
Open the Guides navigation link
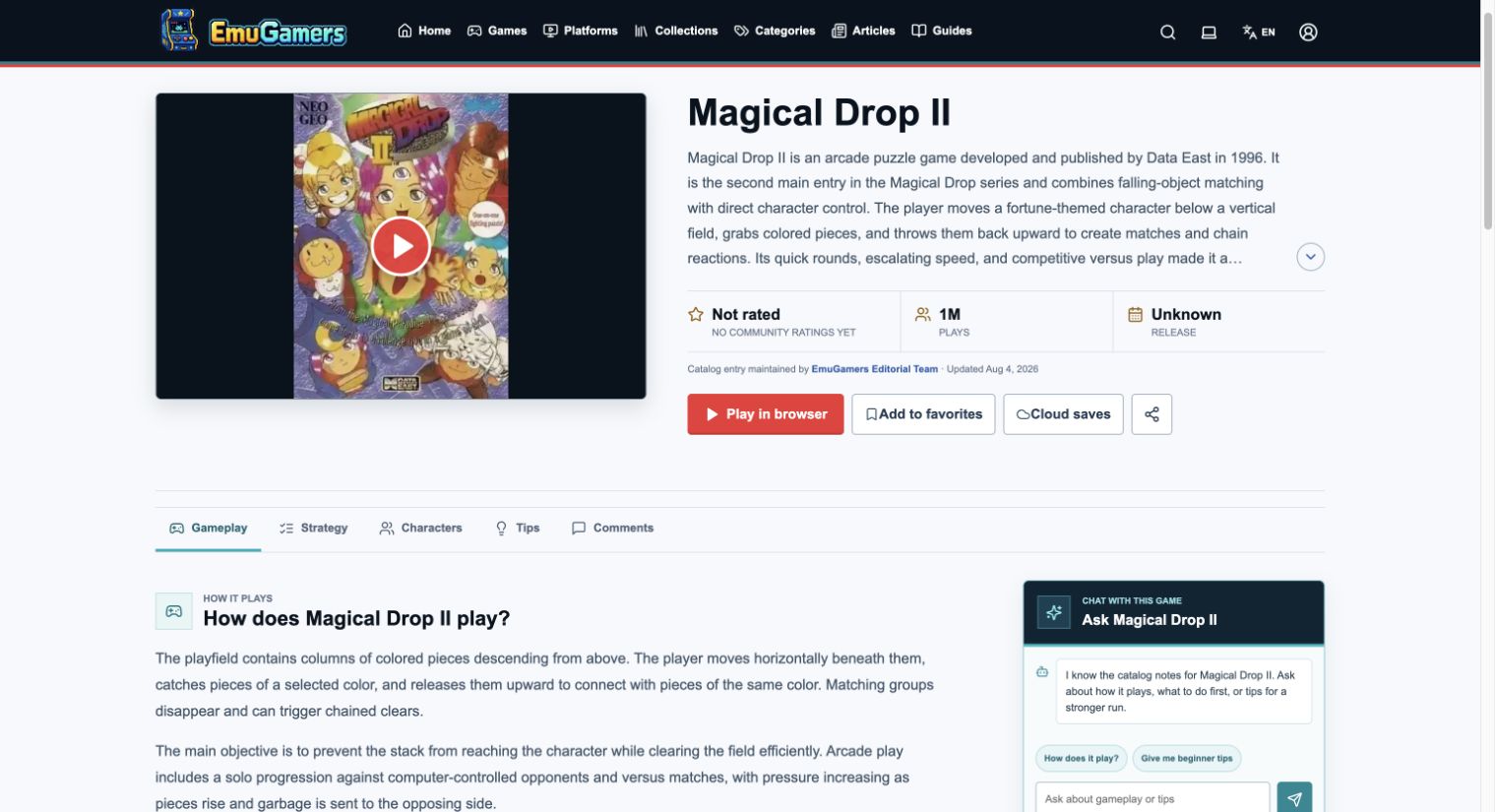point(942,31)
